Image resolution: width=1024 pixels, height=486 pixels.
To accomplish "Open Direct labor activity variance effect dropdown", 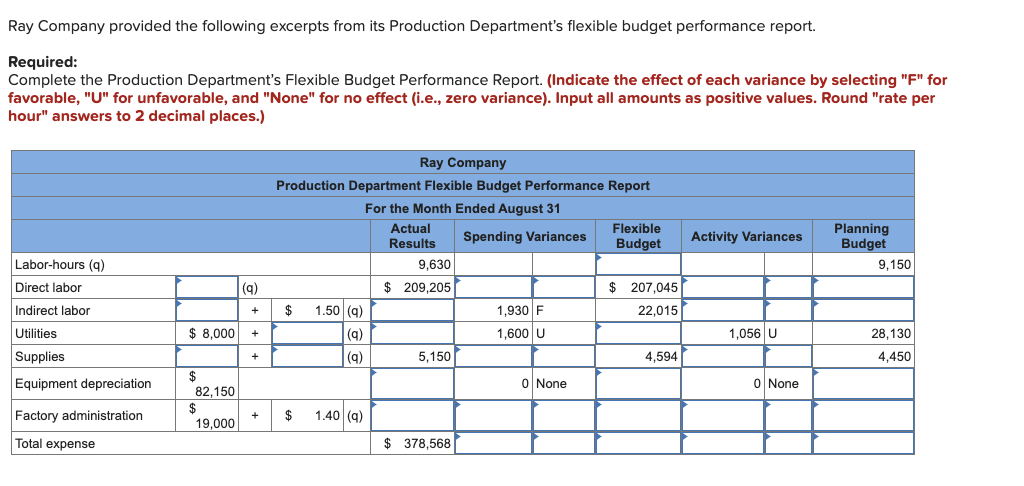I will pos(788,287).
